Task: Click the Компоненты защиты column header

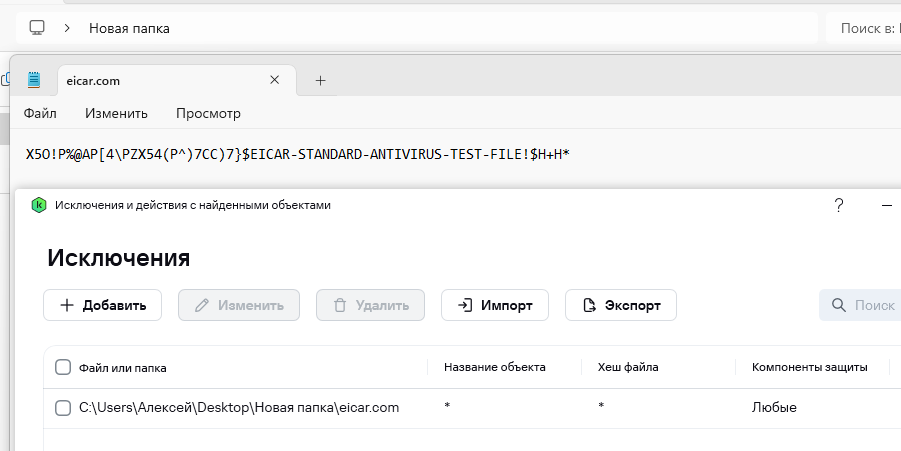Action: click(x=809, y=367)
